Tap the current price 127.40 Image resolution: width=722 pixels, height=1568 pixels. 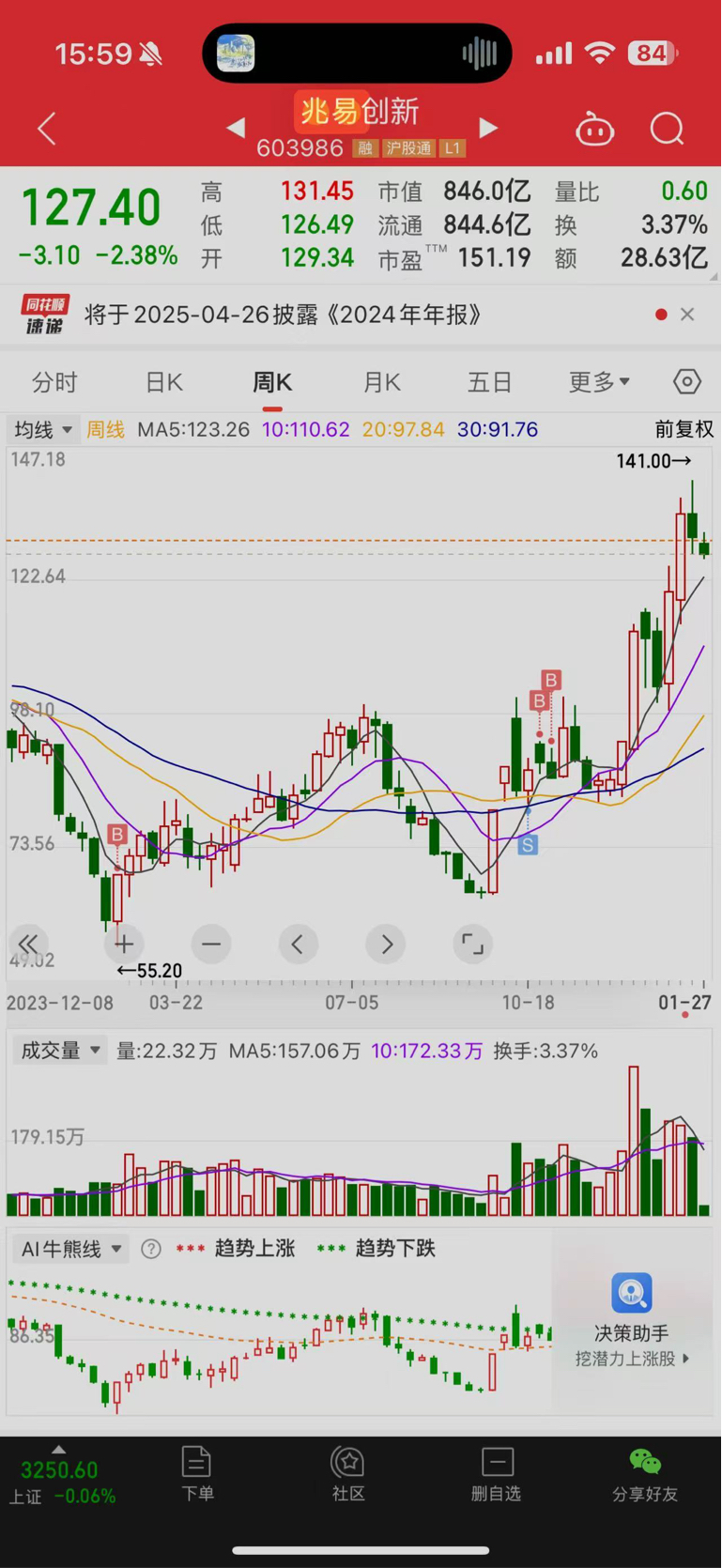click(x=90, y=207)
